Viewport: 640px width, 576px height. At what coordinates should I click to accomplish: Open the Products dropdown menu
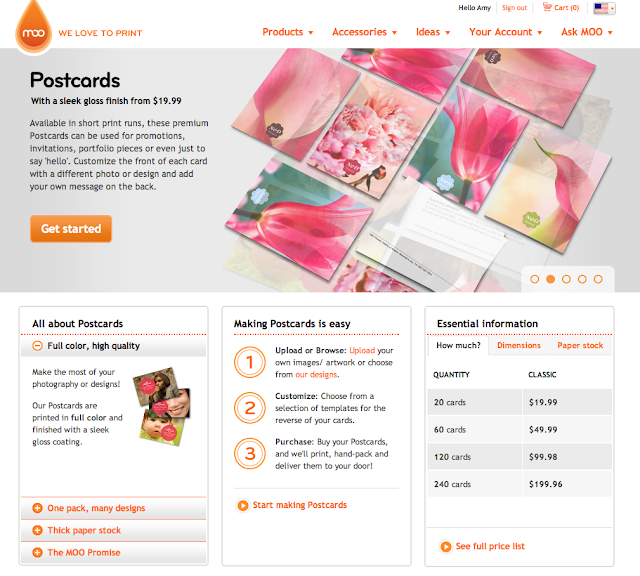click(287, 32)
